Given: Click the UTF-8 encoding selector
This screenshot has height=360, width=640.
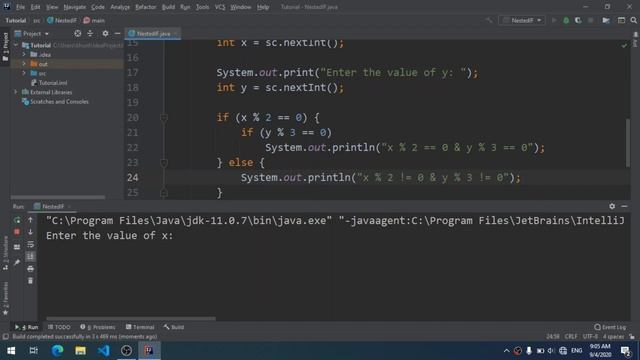Looking at the screenshot, I should coord(590,337).
